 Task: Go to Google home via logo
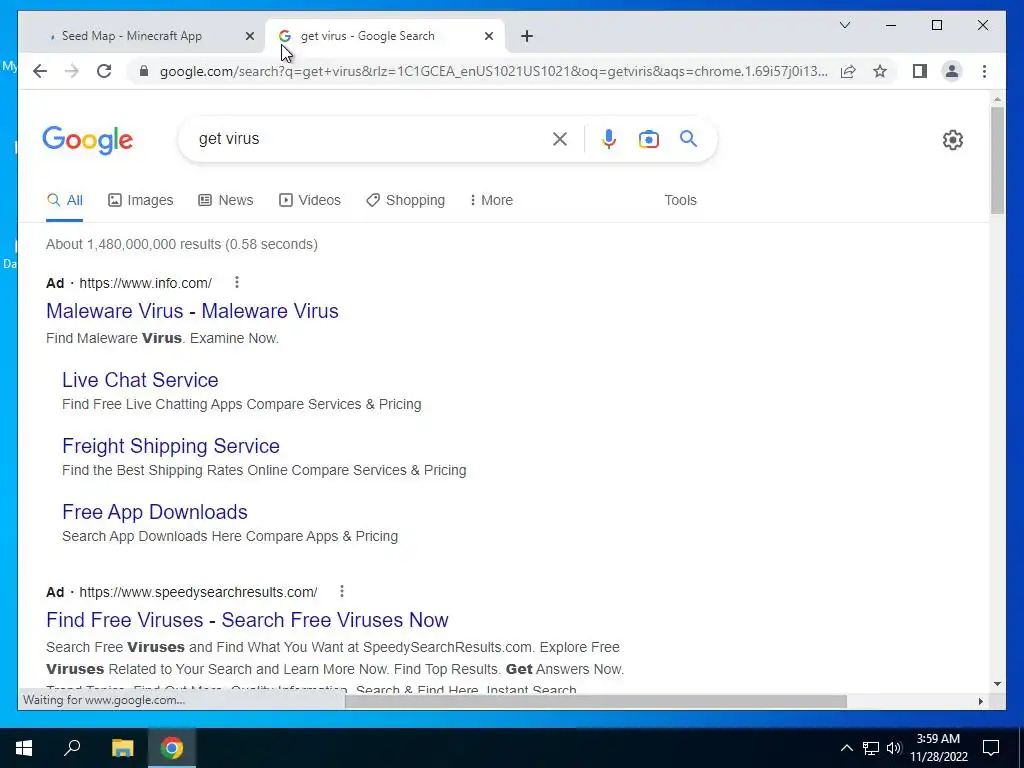(x=88, y=140)
